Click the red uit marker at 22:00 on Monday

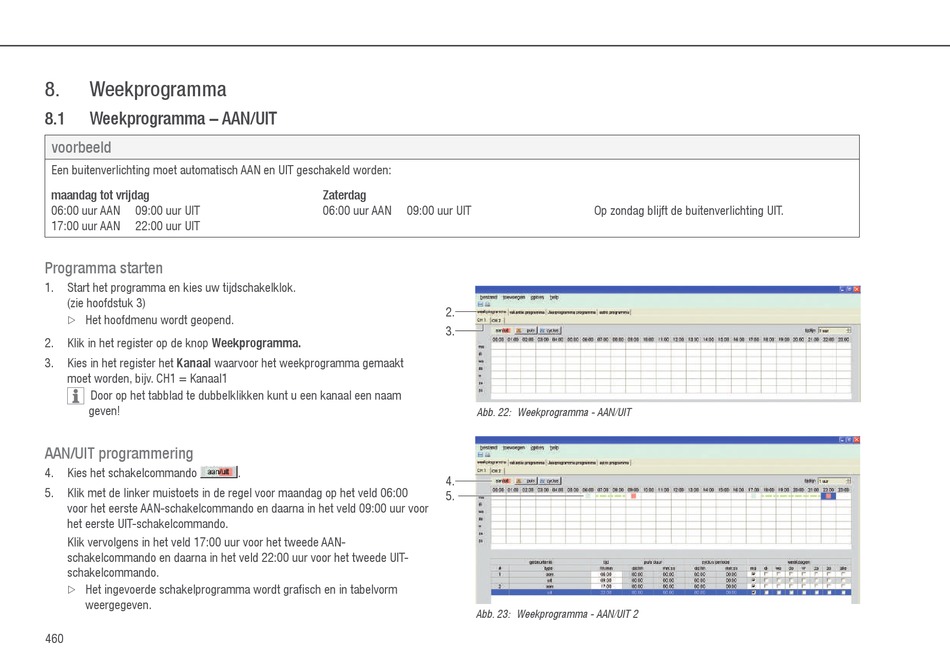click(828, 496)
